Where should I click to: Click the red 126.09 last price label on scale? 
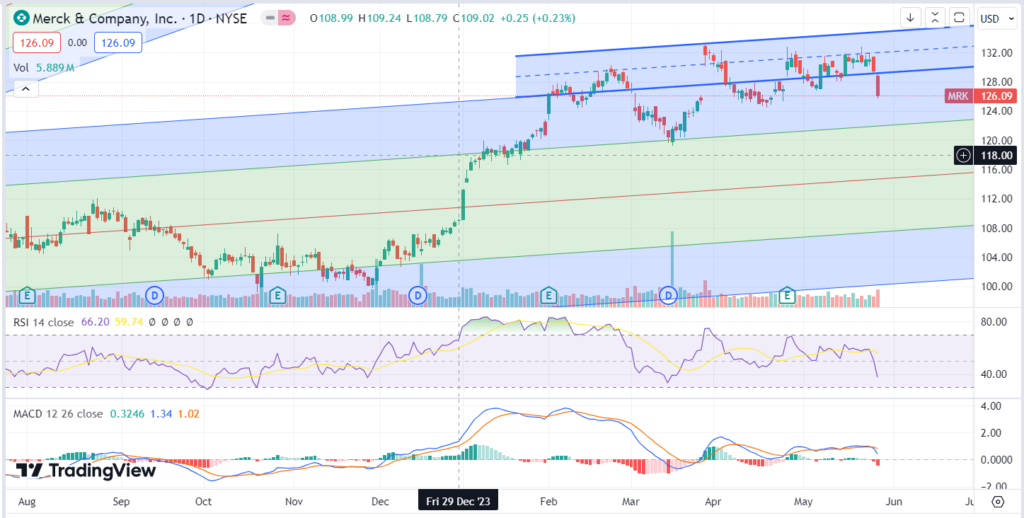point(993,97)
